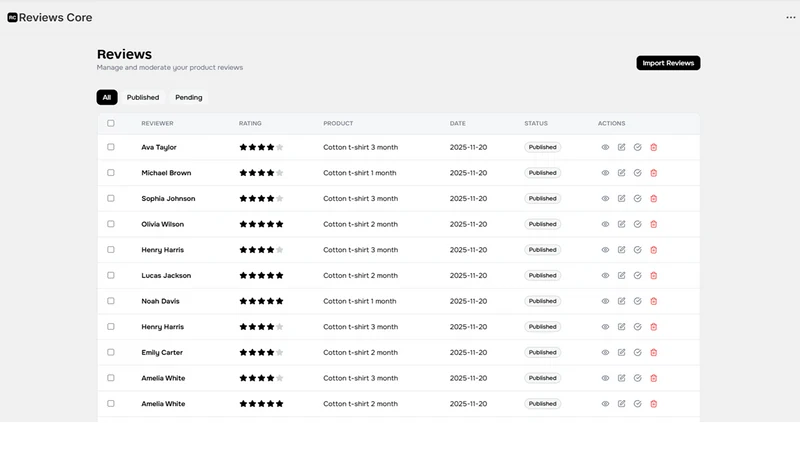Approve Ava Taylor's review with check icon
This screenshot has width=800, height=450.
pos(637,147)
